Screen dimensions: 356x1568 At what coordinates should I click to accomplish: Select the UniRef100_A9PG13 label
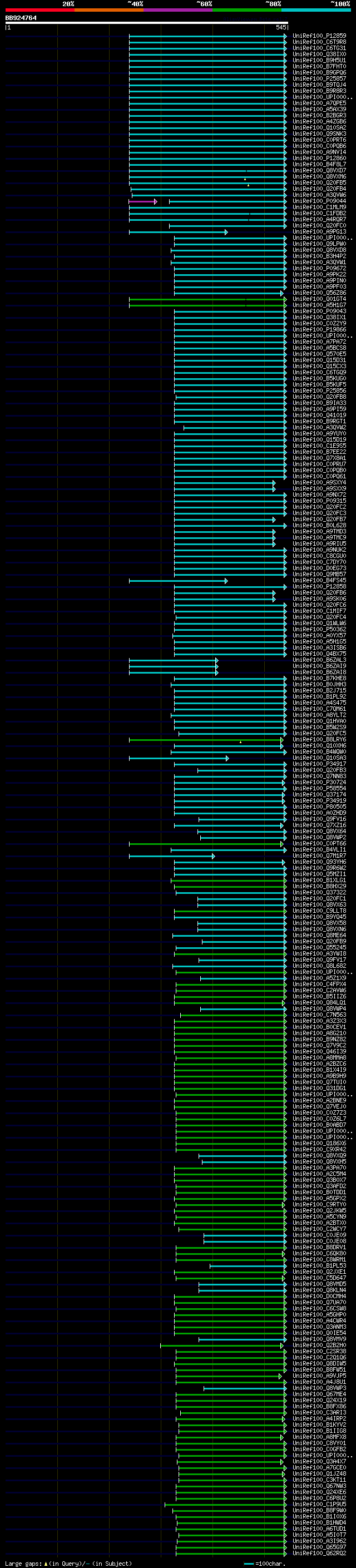point(319,232)
